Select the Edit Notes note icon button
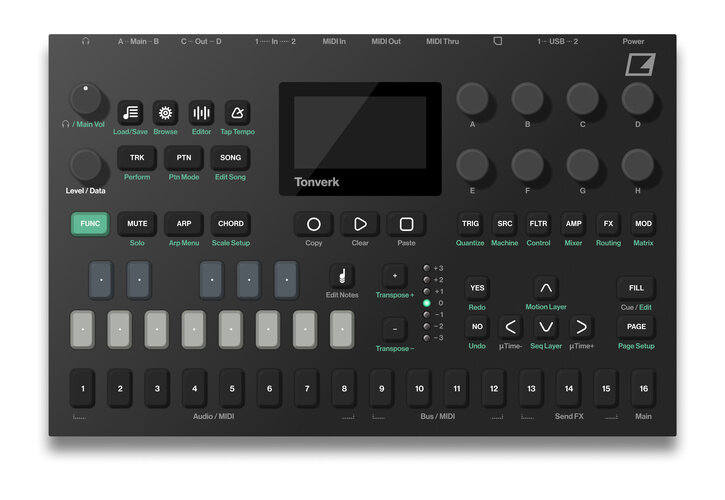The width and height of the screenshot is (725, 500). (342, 276)
